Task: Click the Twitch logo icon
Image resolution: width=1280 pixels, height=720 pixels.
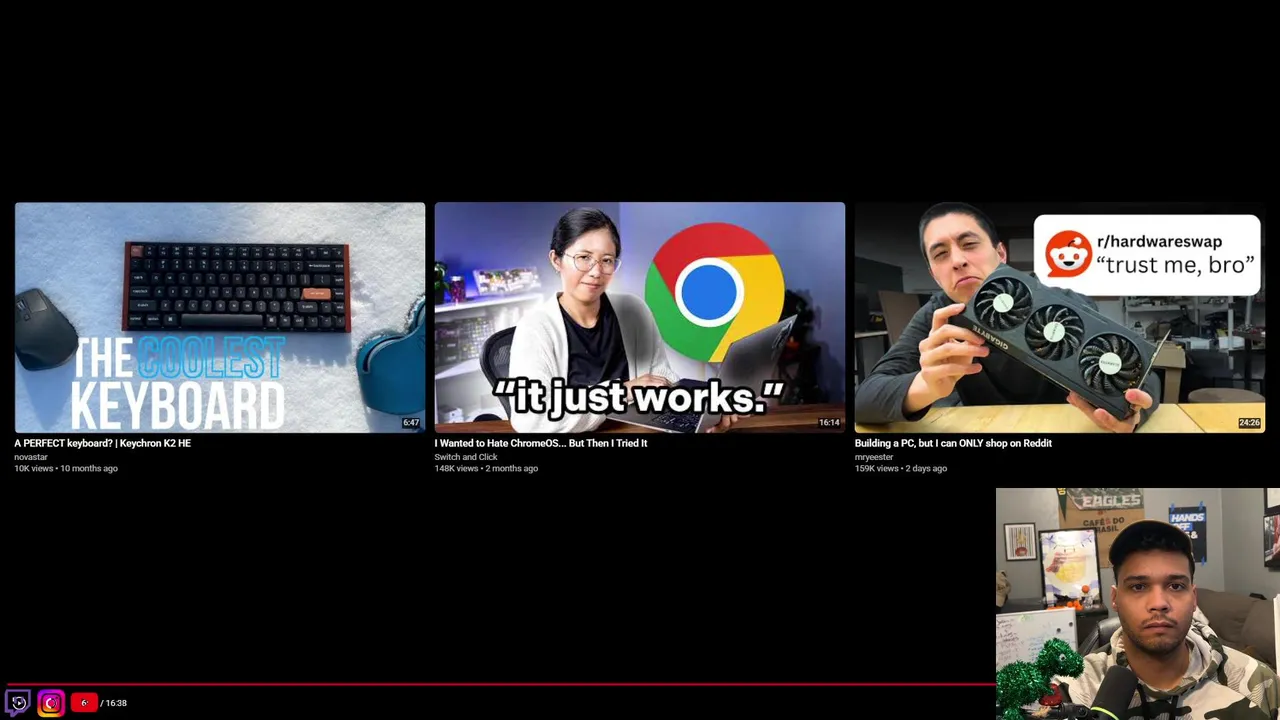Action: pos(18,703)
